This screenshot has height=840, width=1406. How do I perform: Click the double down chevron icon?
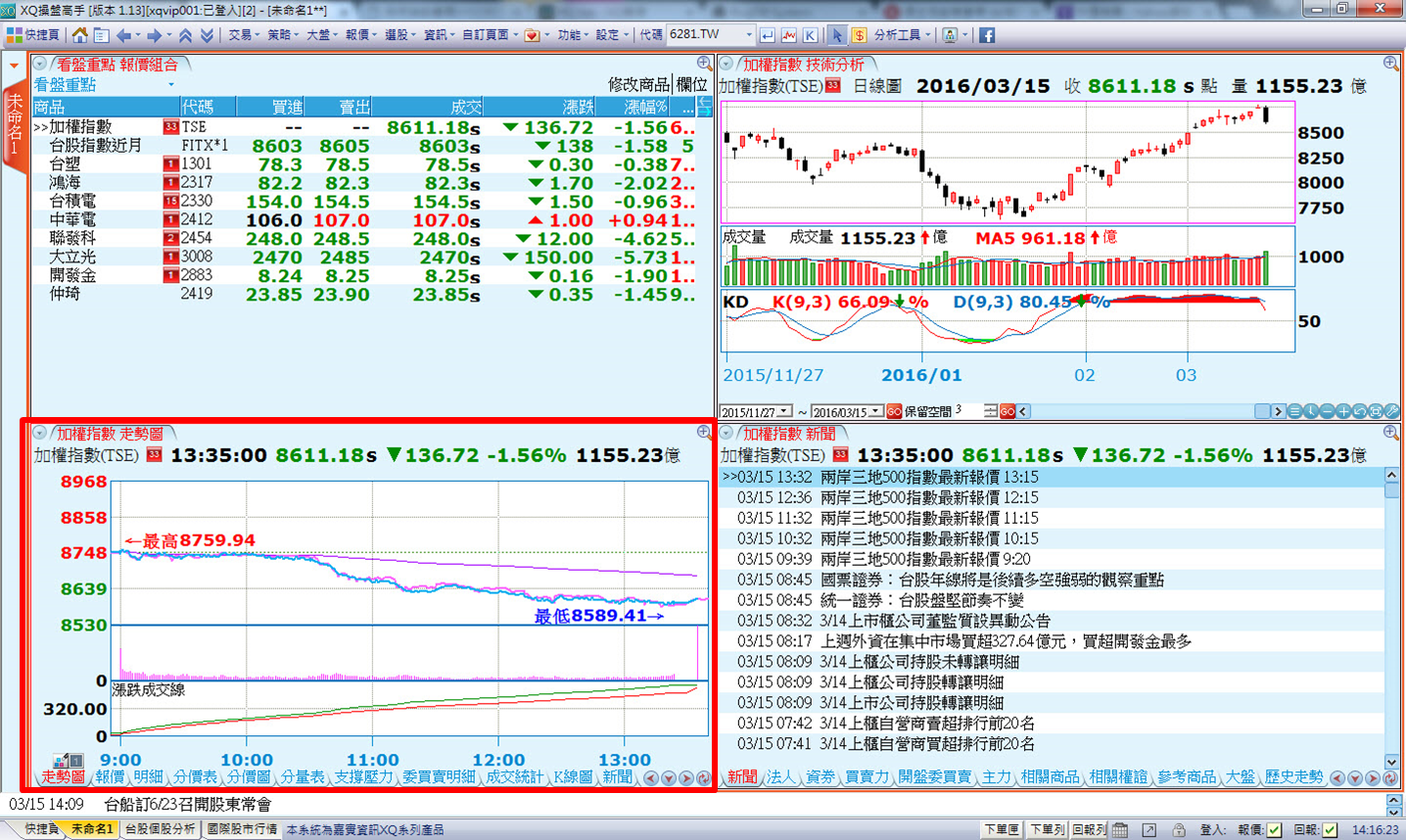[207, 35]
